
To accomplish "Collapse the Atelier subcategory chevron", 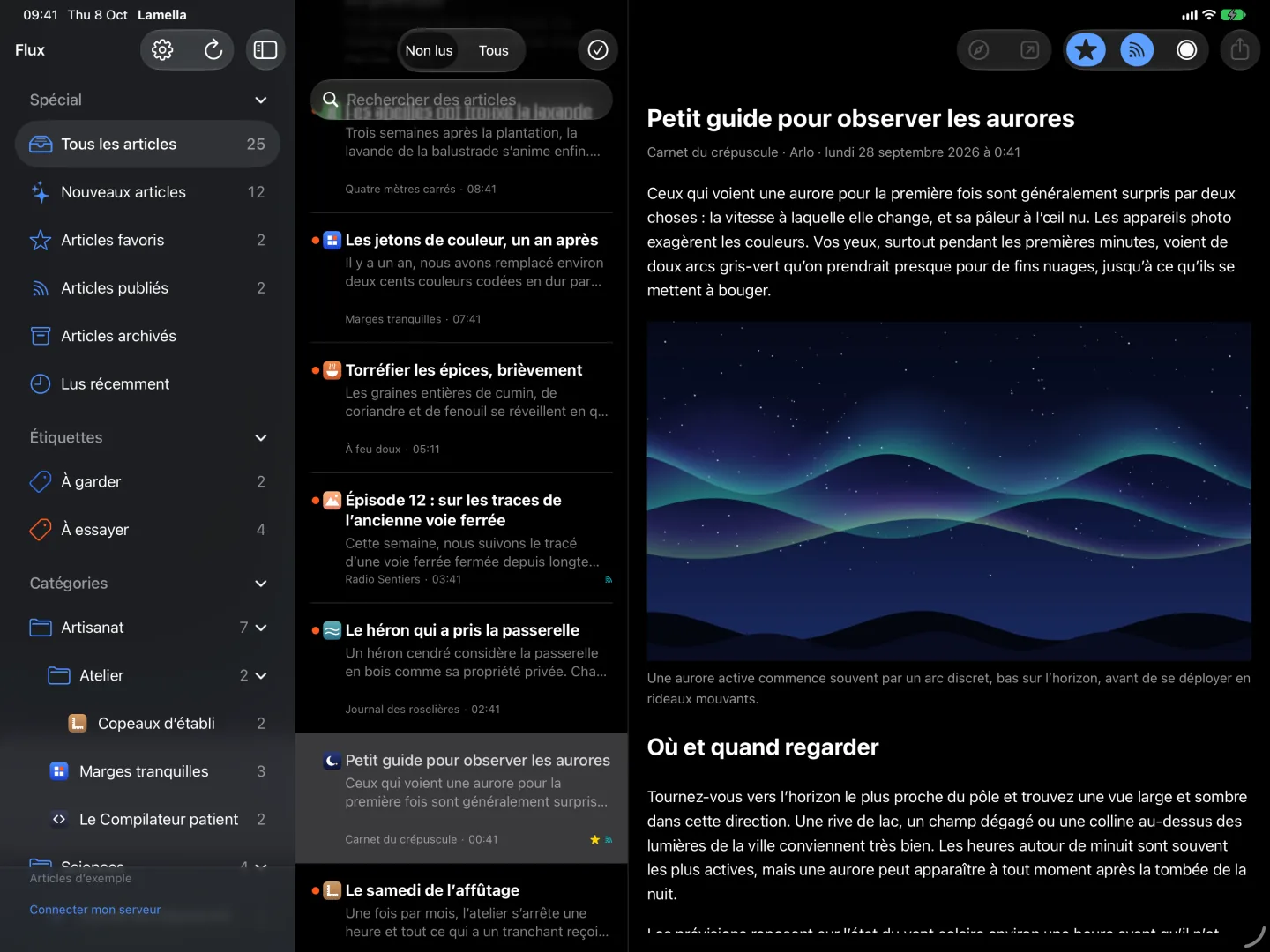I will pos(261,675).
